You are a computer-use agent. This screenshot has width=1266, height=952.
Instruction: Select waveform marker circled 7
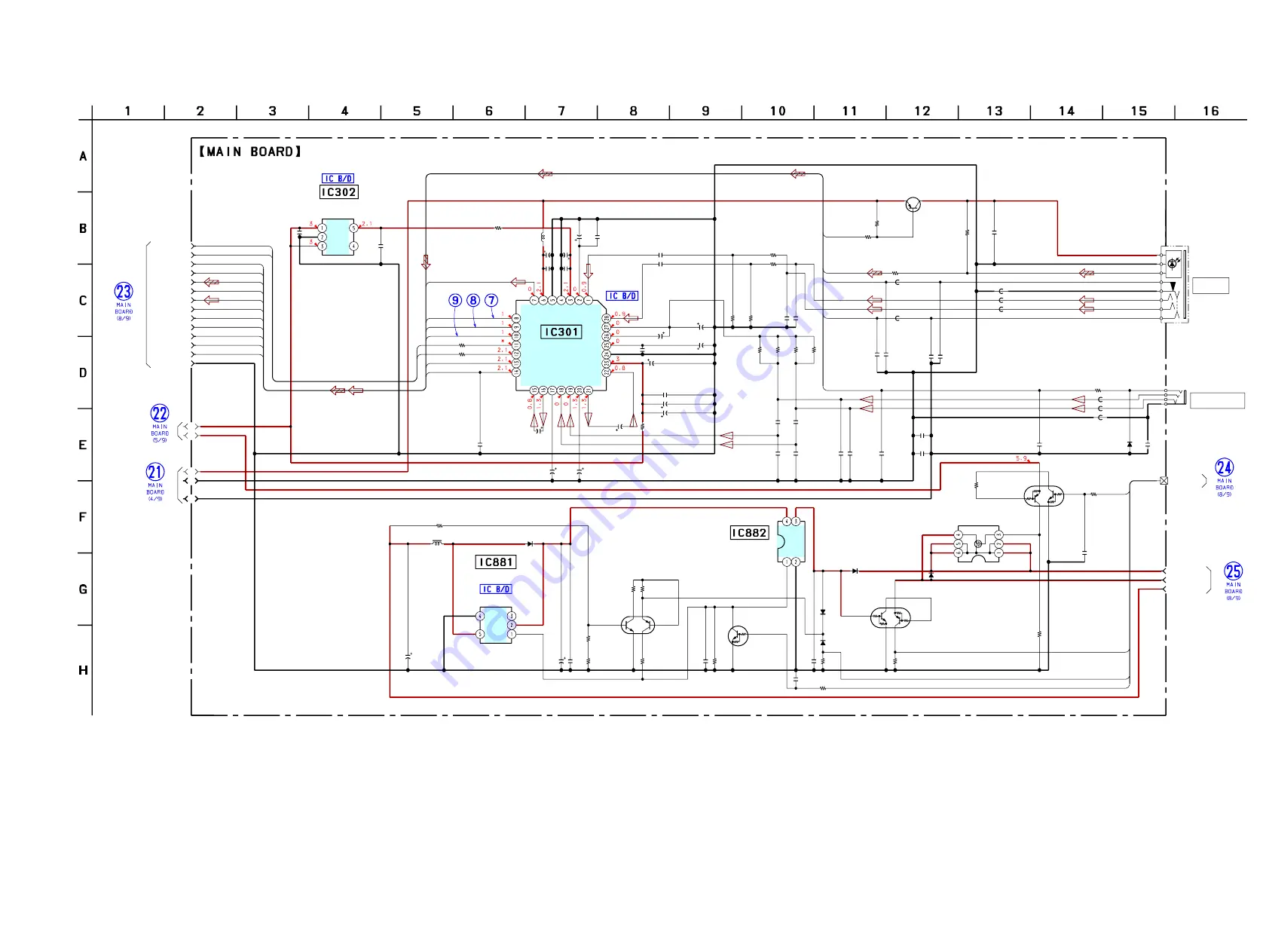click(491, 300)
